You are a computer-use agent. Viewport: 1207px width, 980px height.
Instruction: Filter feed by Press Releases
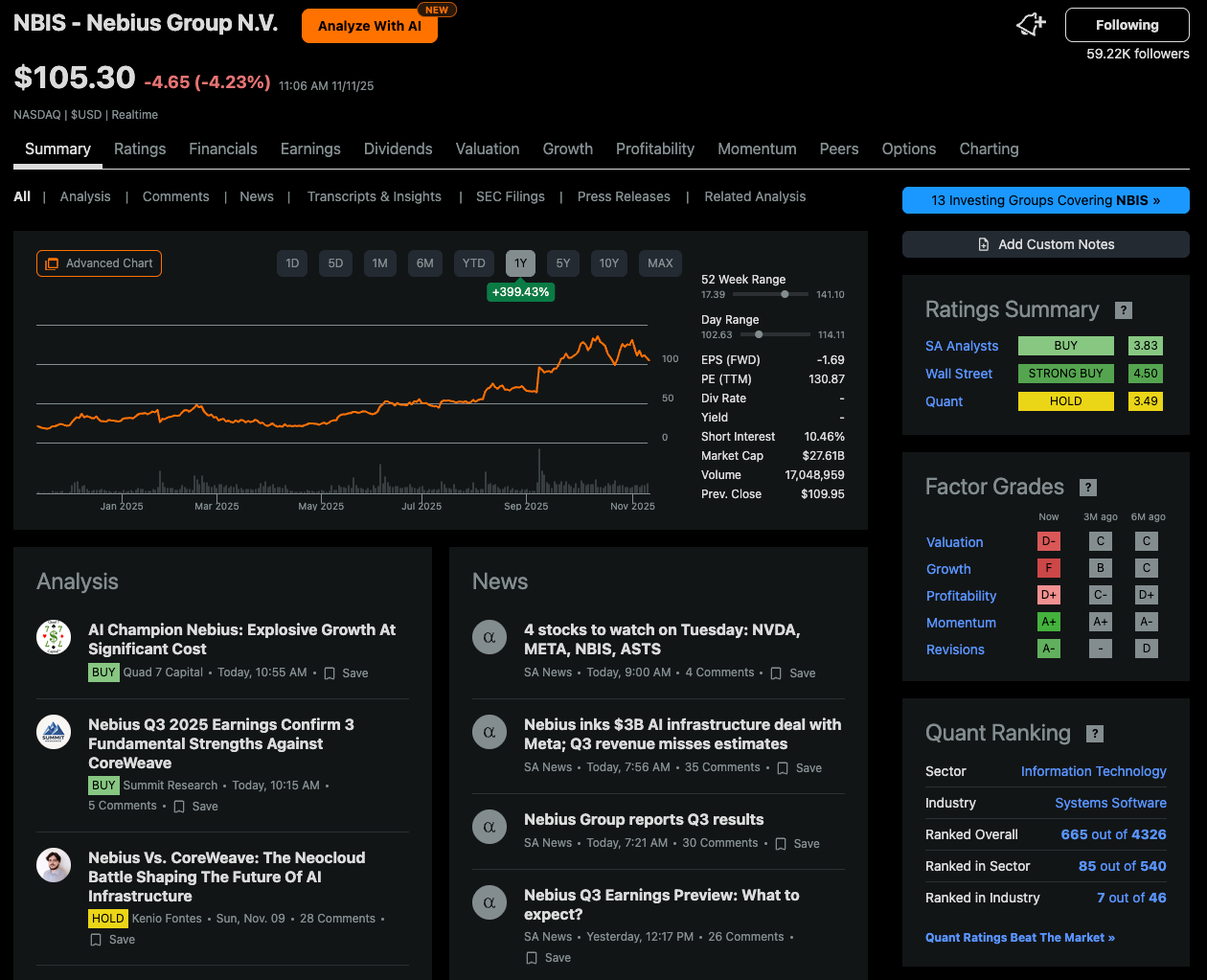point(624,197)
